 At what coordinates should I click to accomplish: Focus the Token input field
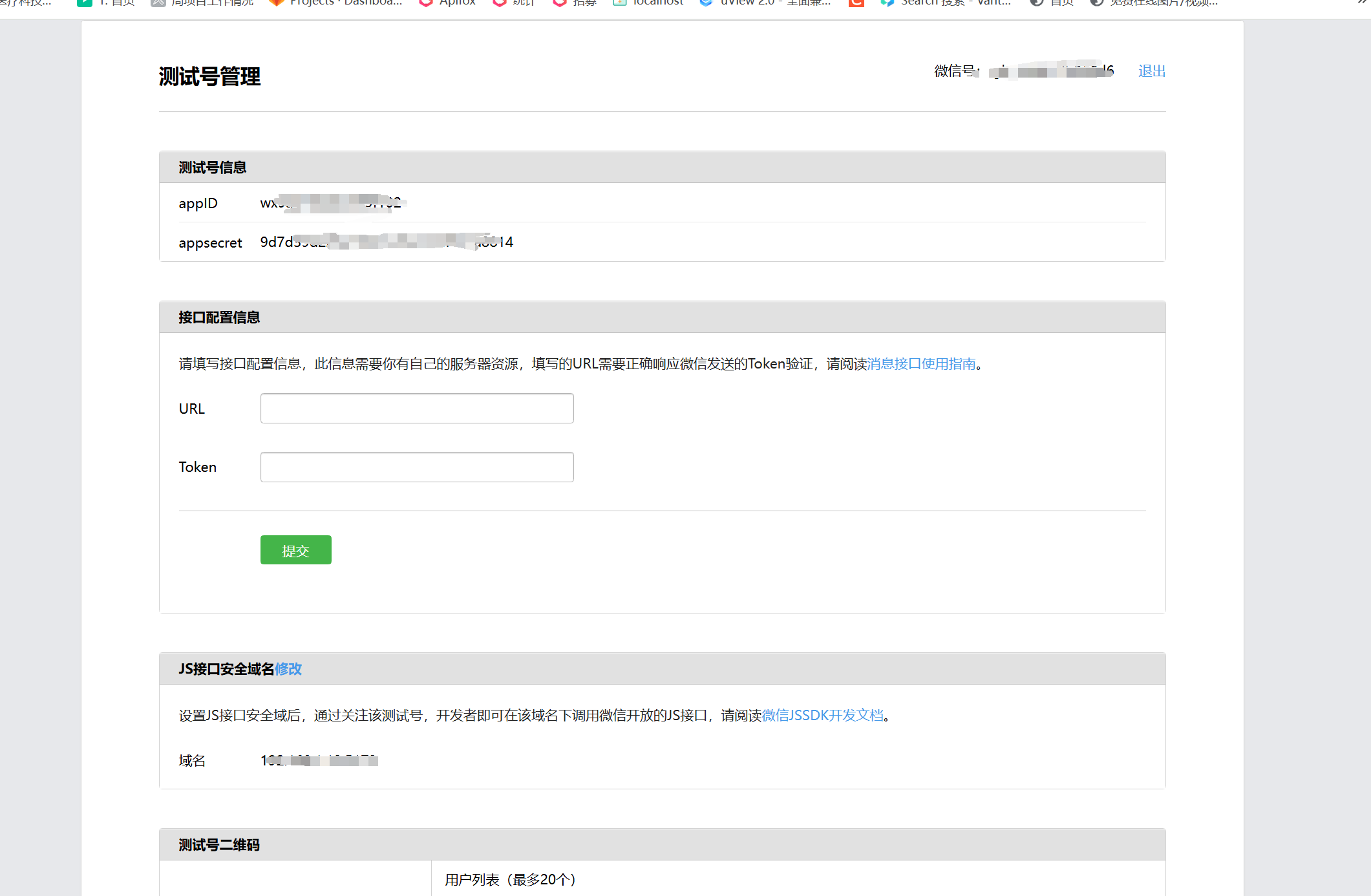(x=416, y=467)
